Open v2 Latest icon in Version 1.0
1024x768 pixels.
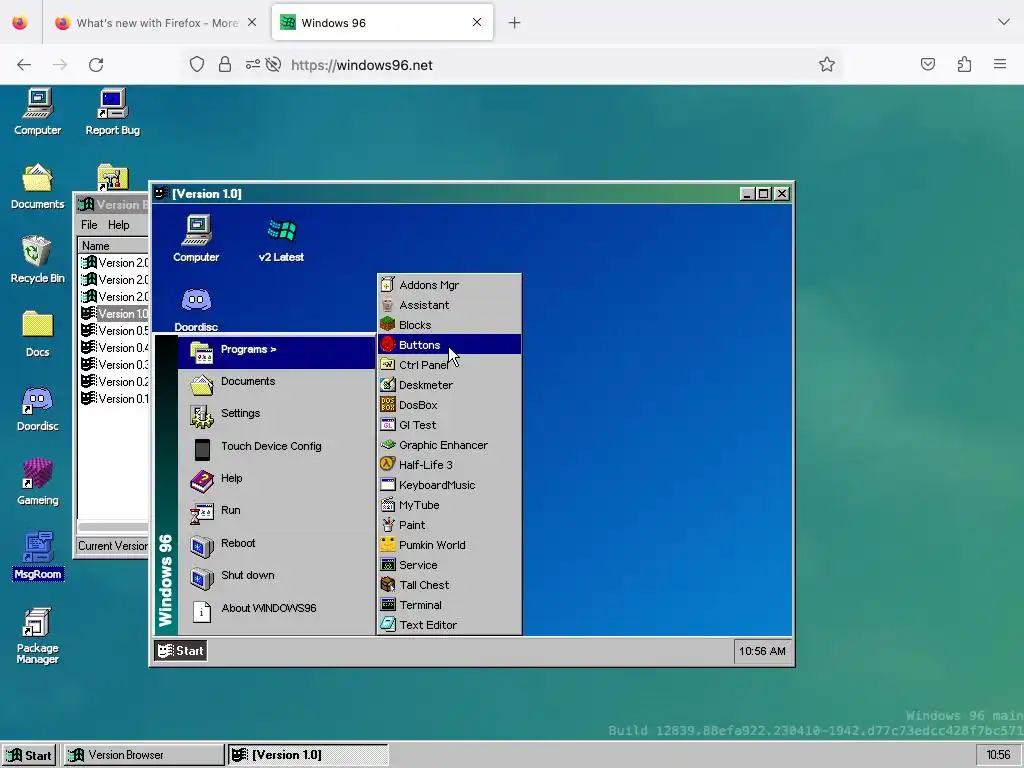[x=281, y=239]
